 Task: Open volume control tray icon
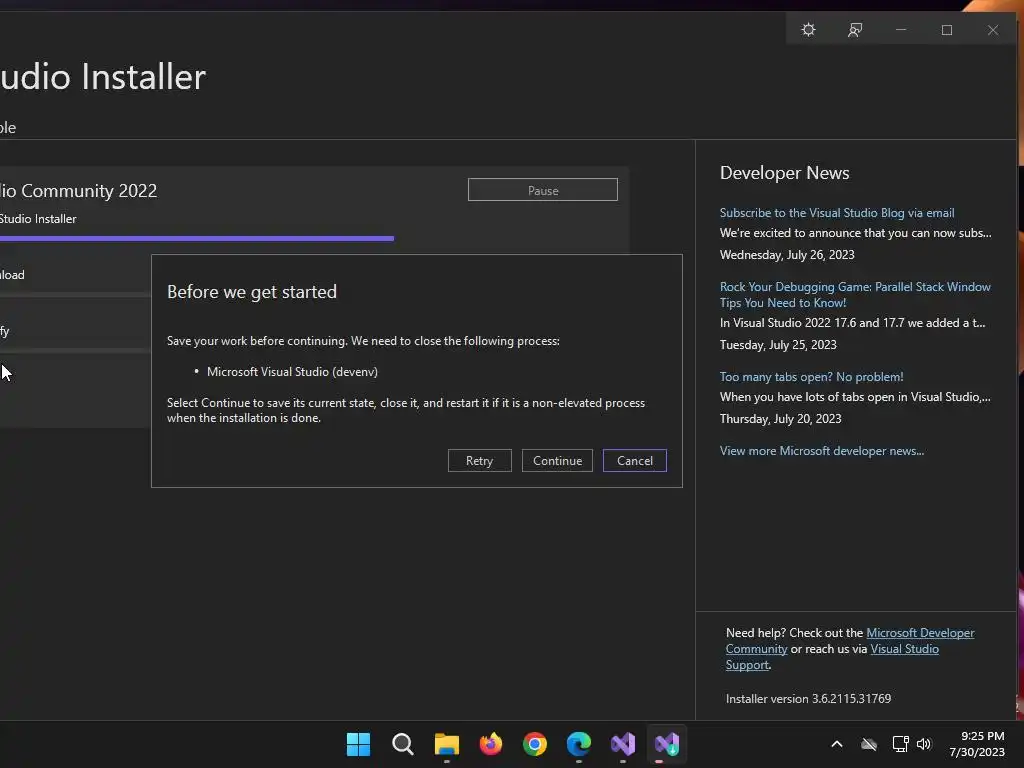(923, 744)
